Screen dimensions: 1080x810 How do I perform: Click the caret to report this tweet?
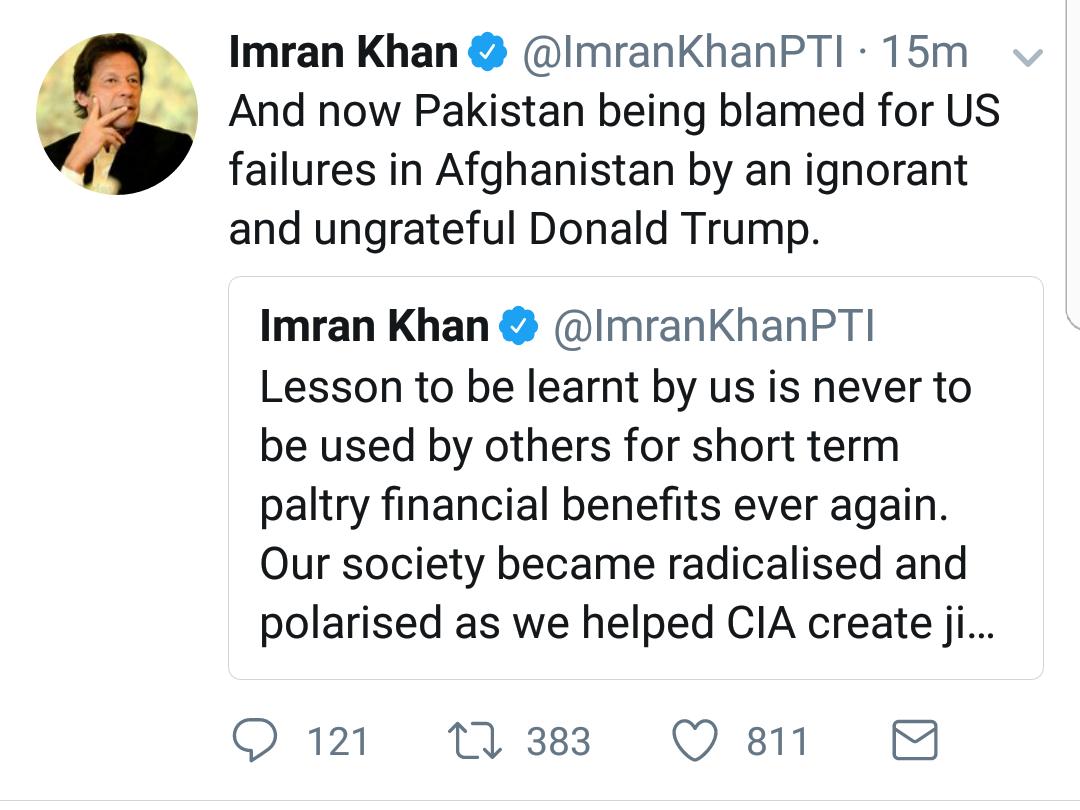pos(1030,55)
